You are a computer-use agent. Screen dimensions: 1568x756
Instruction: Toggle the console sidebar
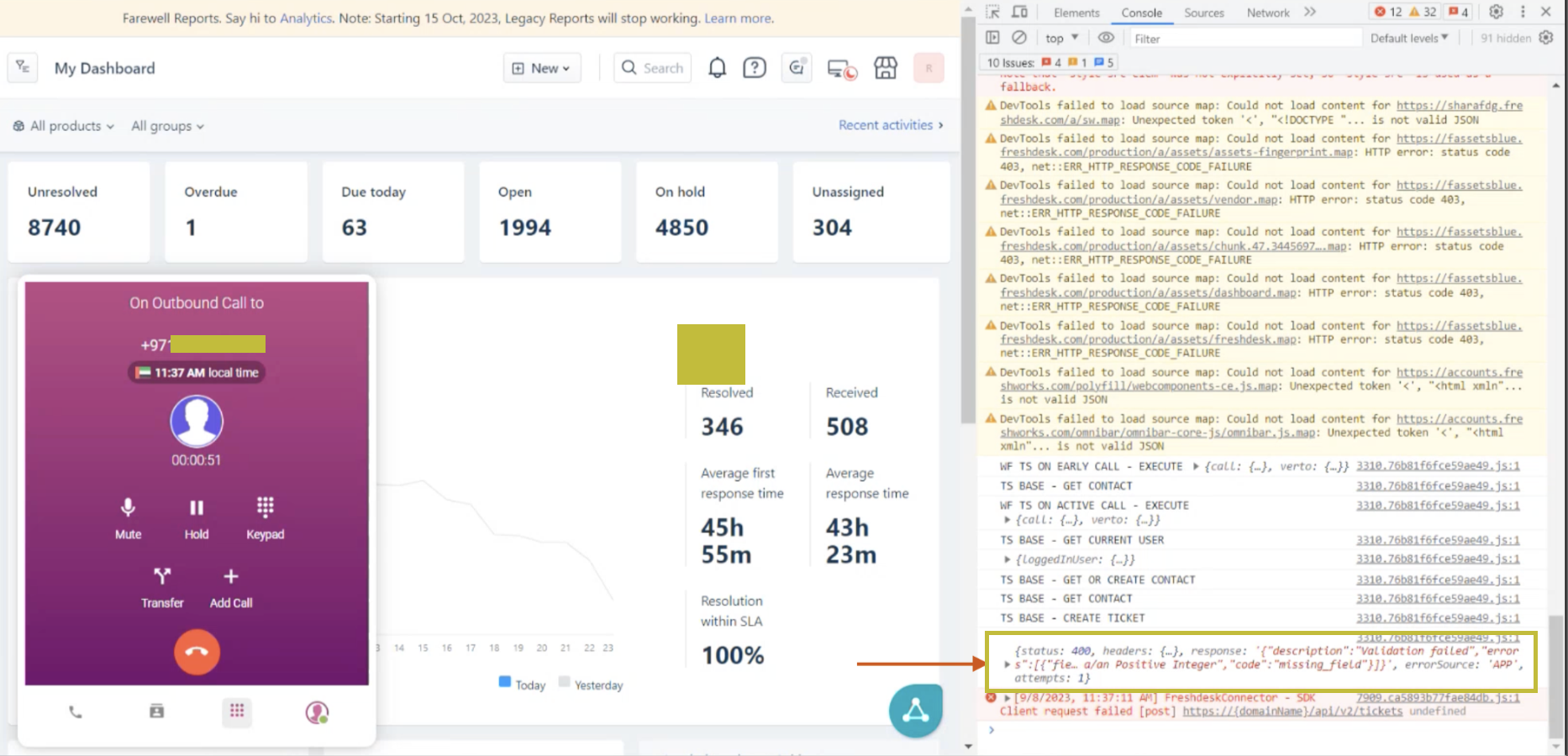tap(992, 37)
